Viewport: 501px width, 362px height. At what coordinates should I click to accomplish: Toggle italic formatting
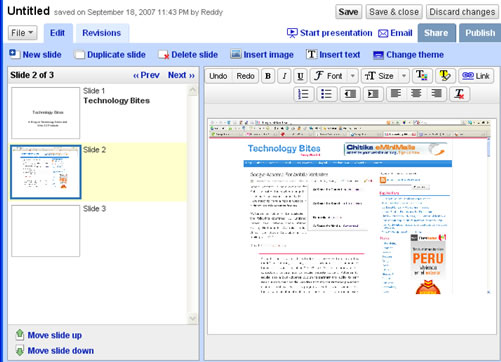pos(284,76)
